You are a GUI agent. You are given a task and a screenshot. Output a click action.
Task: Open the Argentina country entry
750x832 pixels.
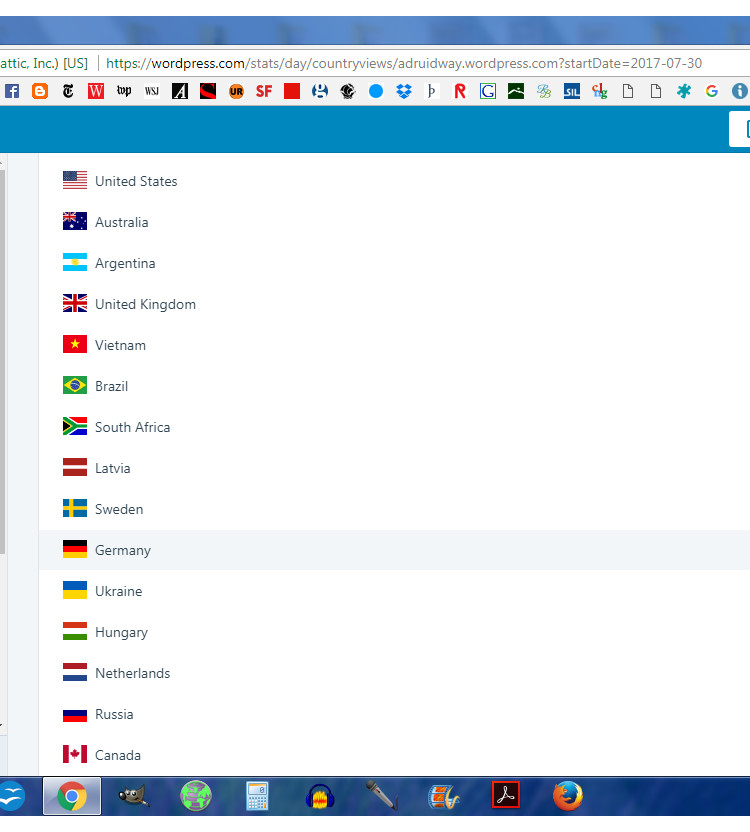point(125,263)
